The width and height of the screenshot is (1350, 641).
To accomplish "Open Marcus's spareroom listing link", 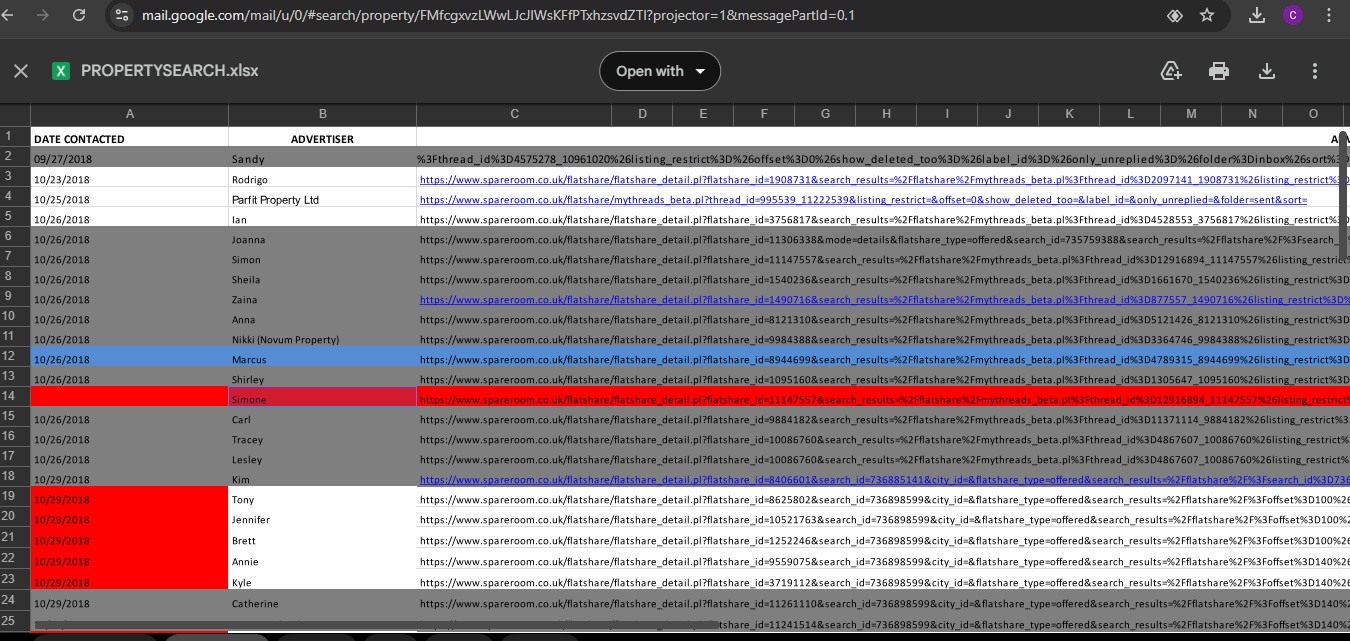I will pyautogui.click(x=883, y=360).
